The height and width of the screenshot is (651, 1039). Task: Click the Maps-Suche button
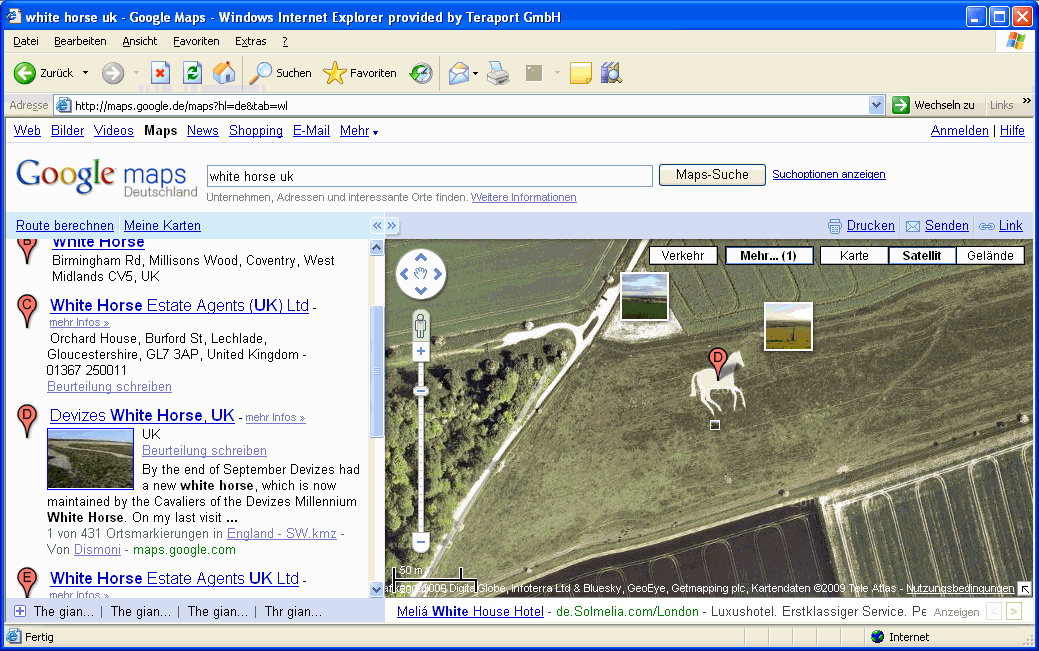tap(712, 175)
